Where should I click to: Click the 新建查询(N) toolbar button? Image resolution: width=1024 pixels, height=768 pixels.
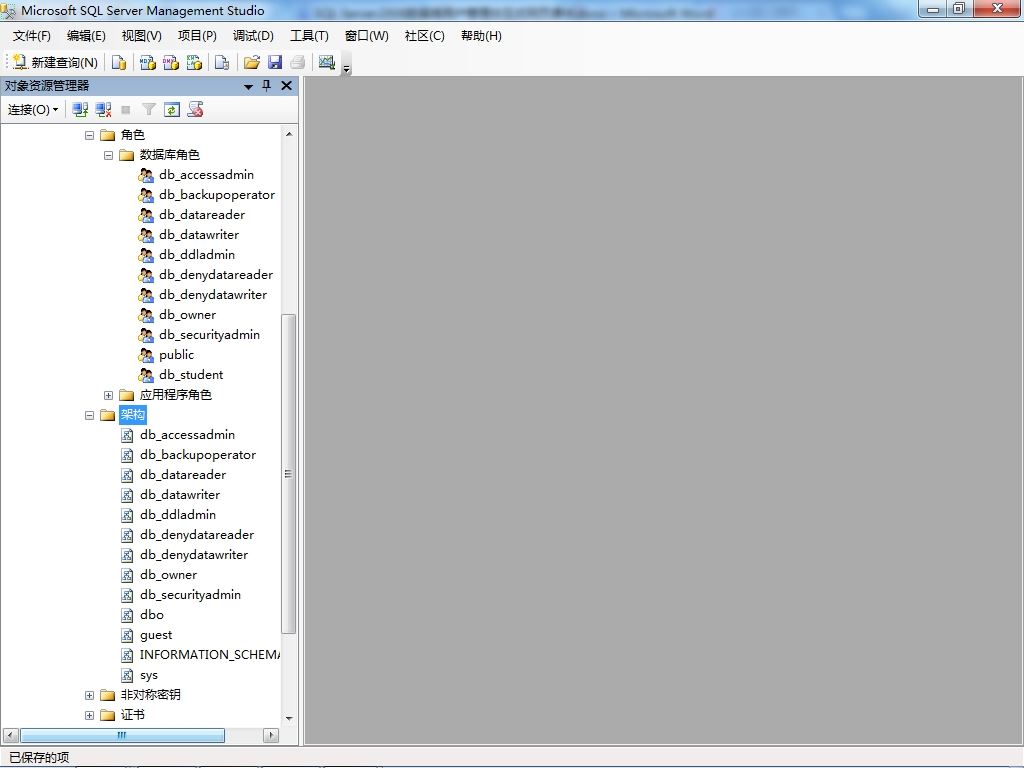[x=55, y=62]
